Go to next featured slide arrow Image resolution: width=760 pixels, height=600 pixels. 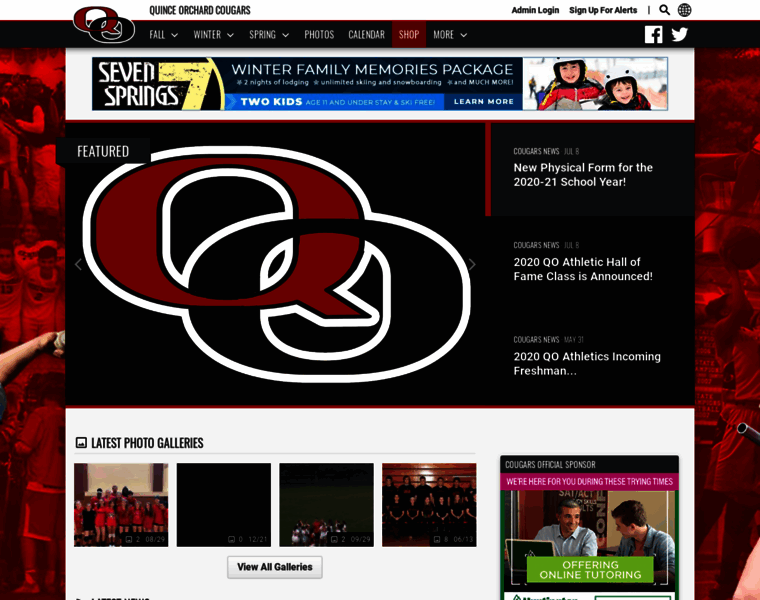(x=472, y=264)
